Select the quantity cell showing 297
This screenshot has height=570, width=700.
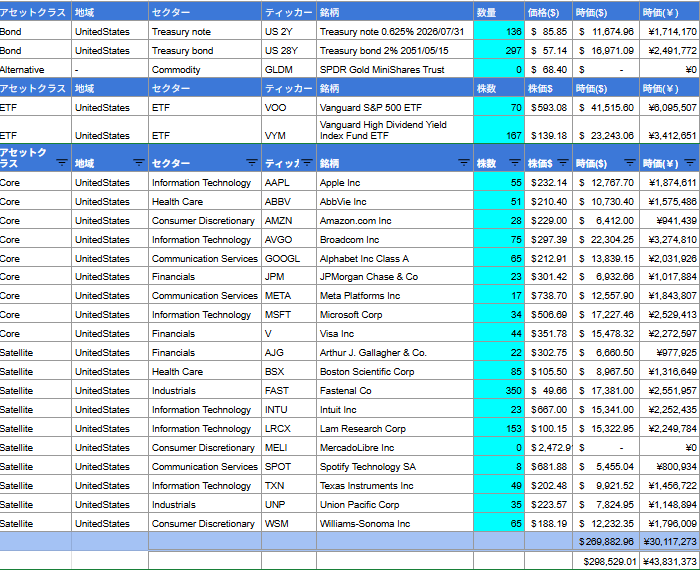coord(499,50)
